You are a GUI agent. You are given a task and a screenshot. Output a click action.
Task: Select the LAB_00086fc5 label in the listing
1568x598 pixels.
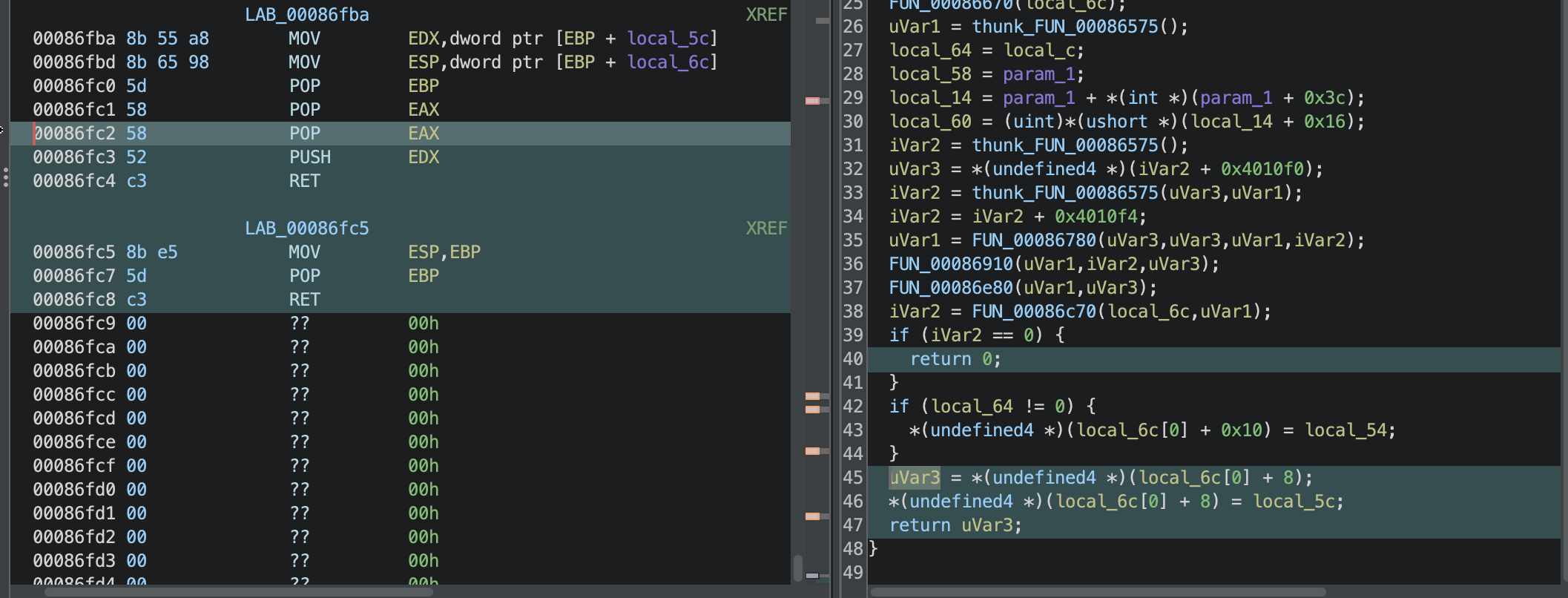(307, 229)
